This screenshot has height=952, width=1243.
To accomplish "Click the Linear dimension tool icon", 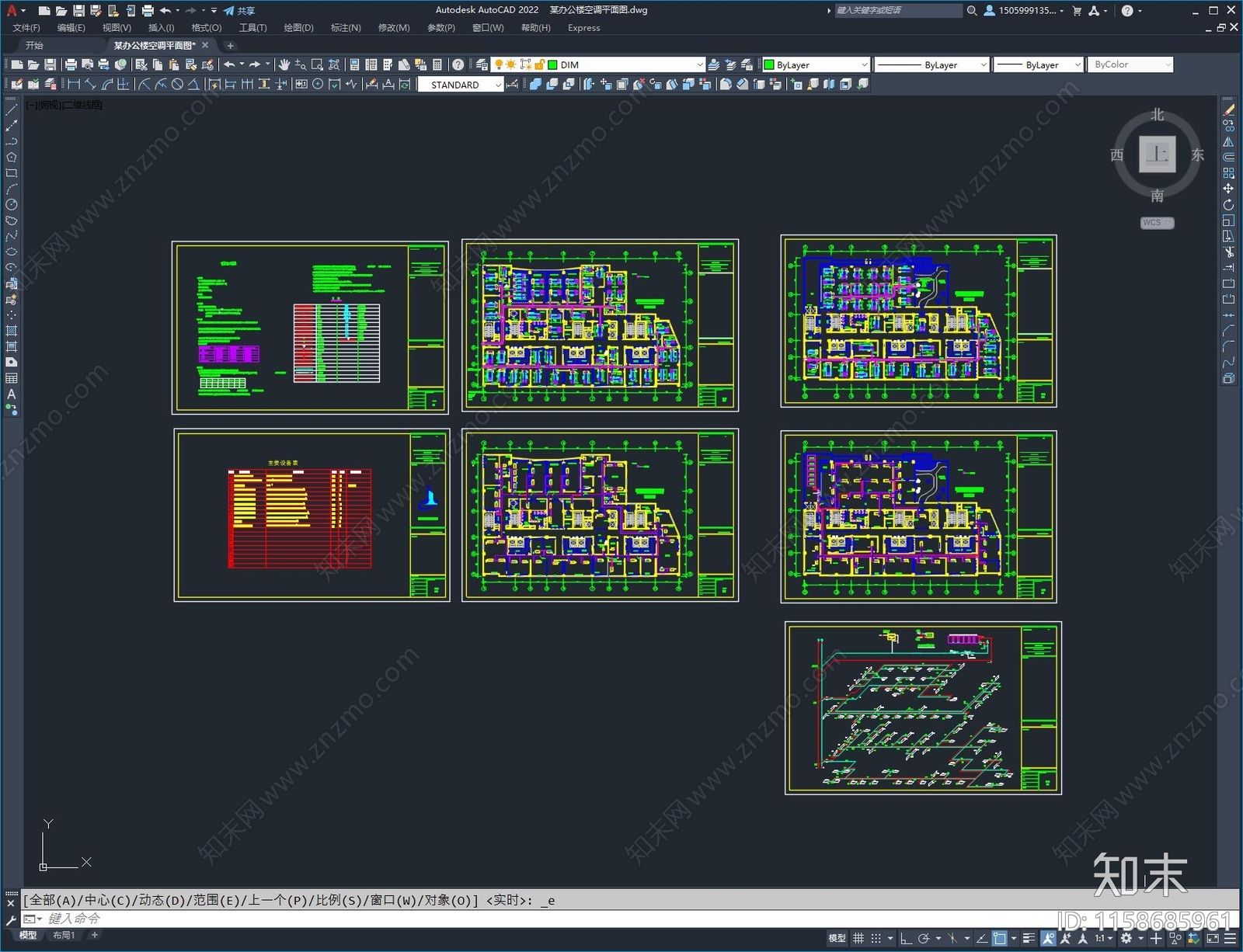I will tap(74, 85).
